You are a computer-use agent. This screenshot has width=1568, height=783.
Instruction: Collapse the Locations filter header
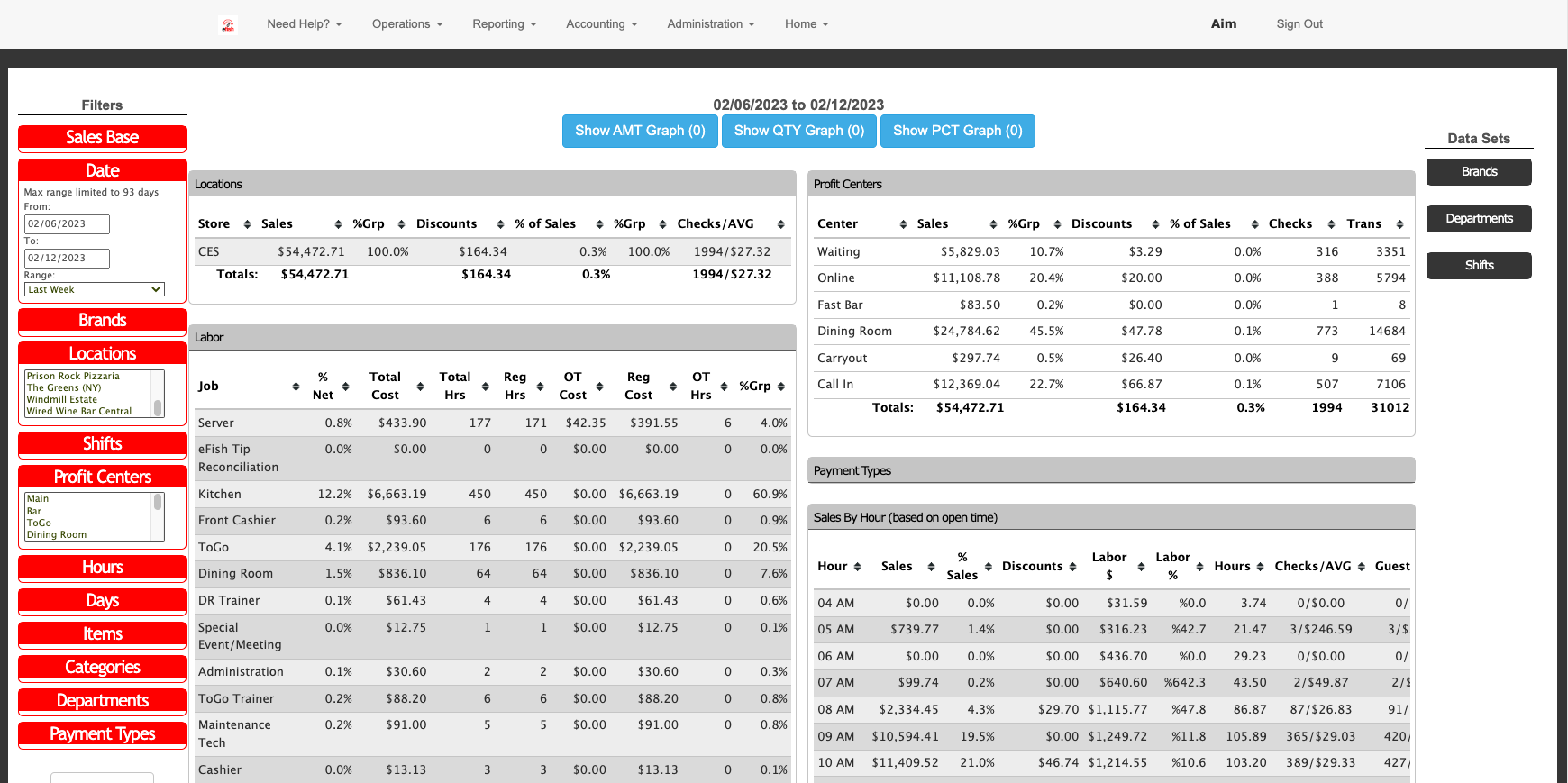[x=102, y=354]
